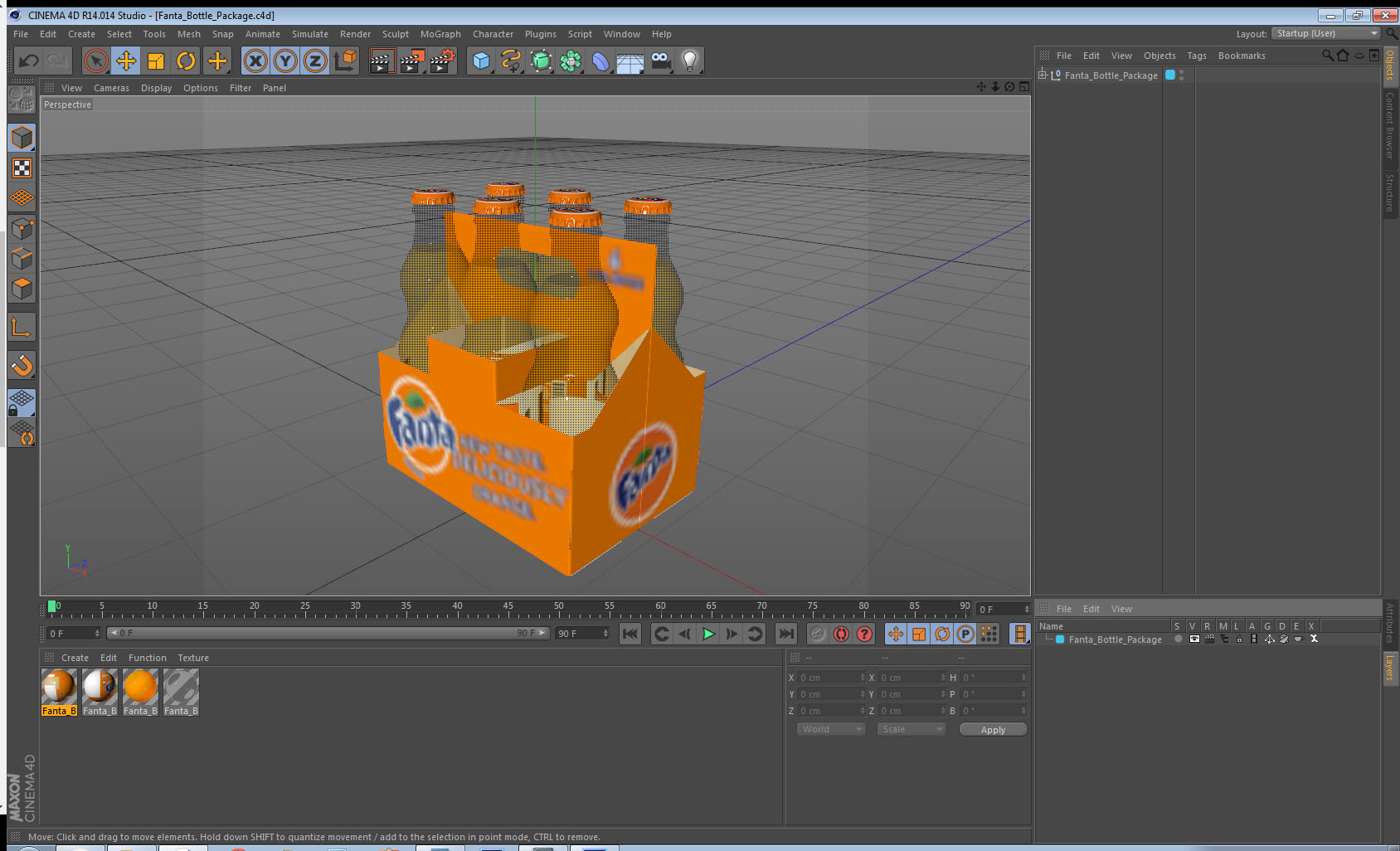The image size is (1400, 851).
Task: Play the animation forward
Action: click(708, 634)
